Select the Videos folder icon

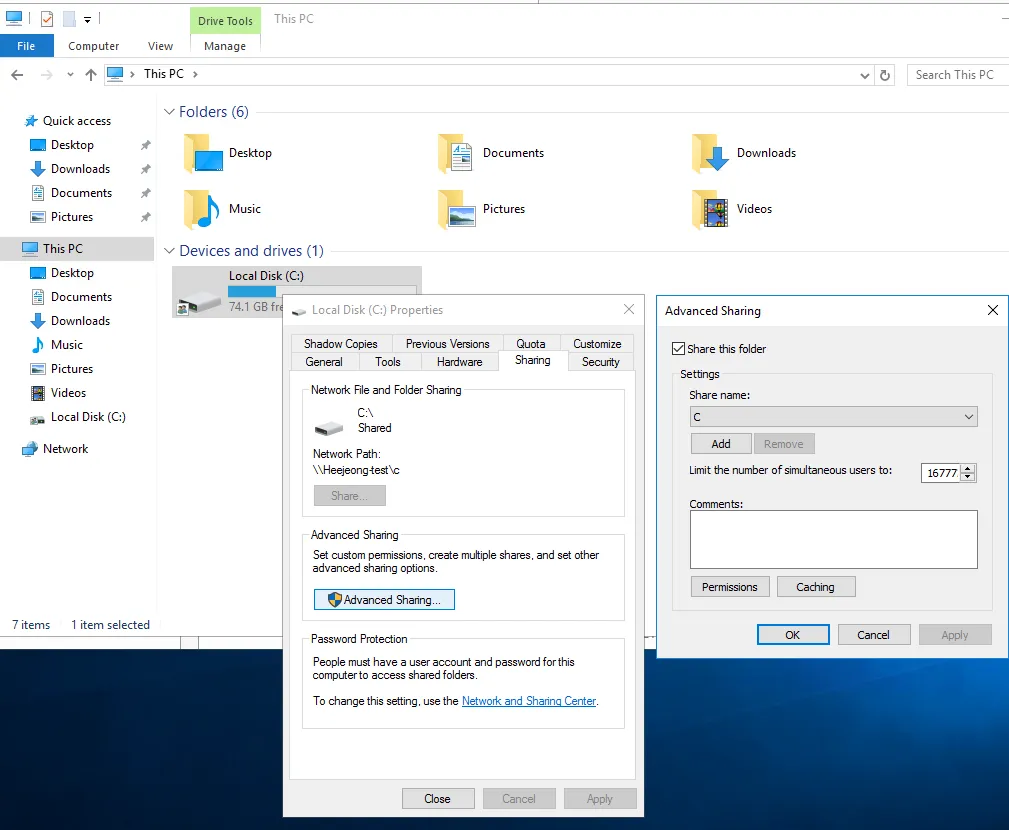tap(710, 209)
